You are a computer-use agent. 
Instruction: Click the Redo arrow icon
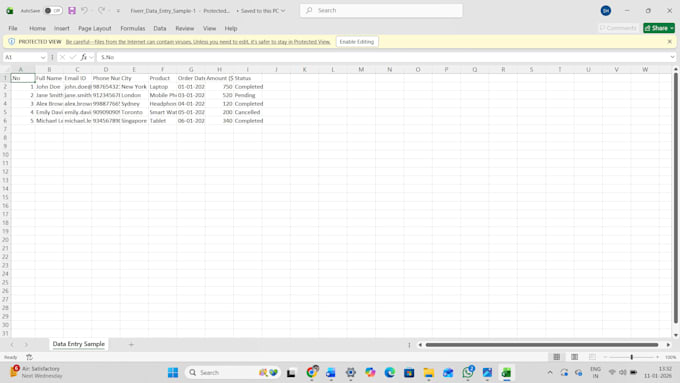click(101, 10)
